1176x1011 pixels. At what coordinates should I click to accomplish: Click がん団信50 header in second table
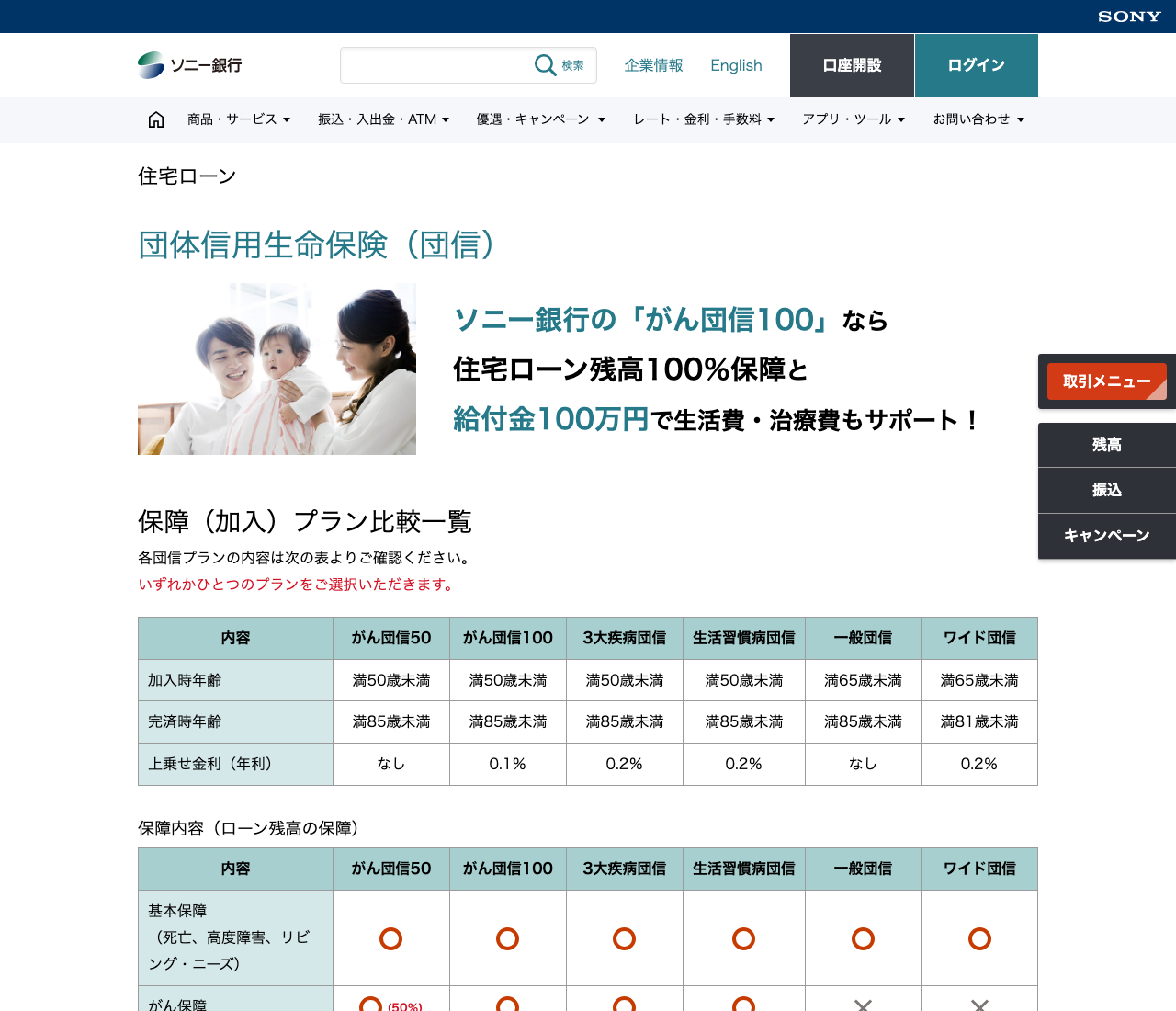click(391, 869)
